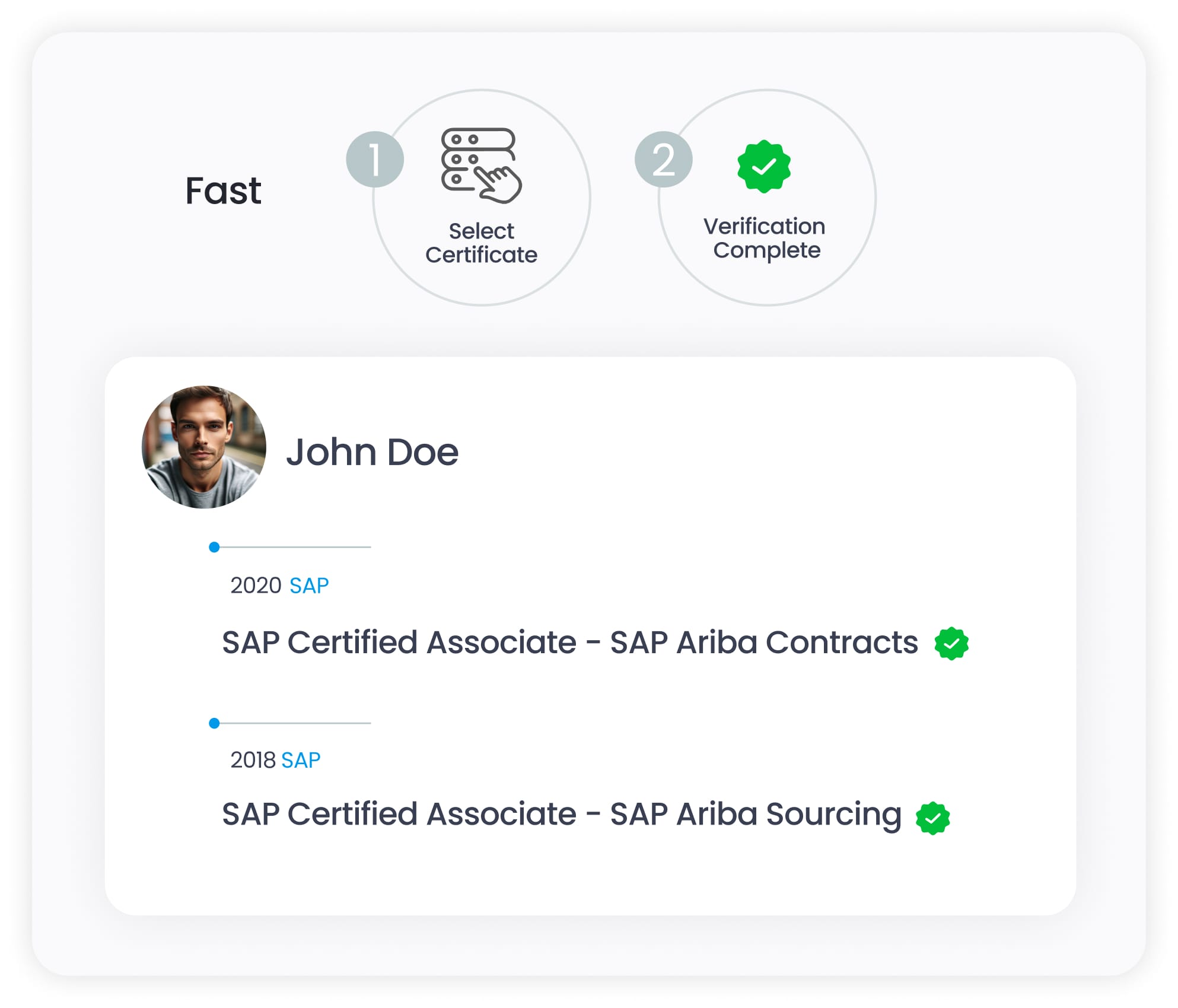Click the step number 1 circle
1178x1008 pixels.
click(x=375, y=160)
